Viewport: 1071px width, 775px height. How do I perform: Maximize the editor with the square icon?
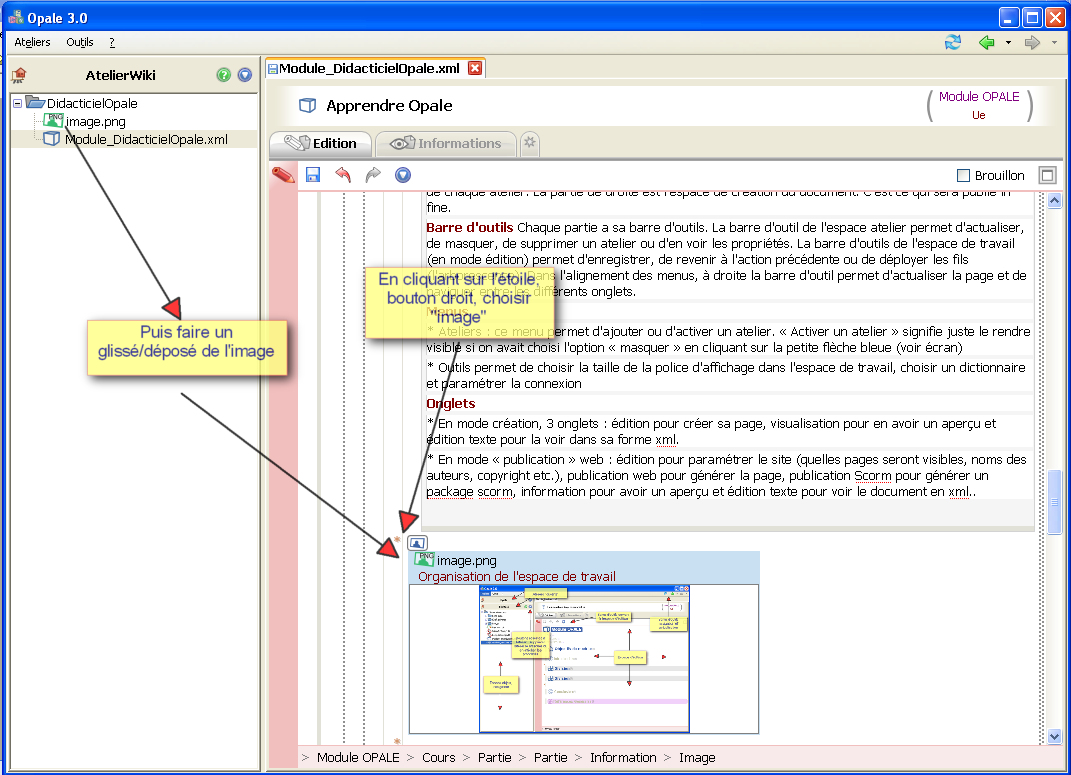[1047, 175]
